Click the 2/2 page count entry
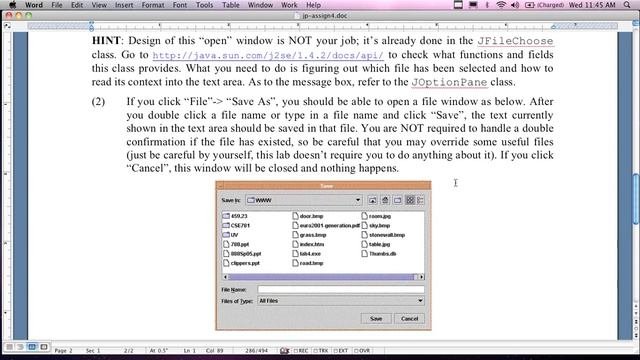The width and height of the screenshot is (640, 360). 129,351
